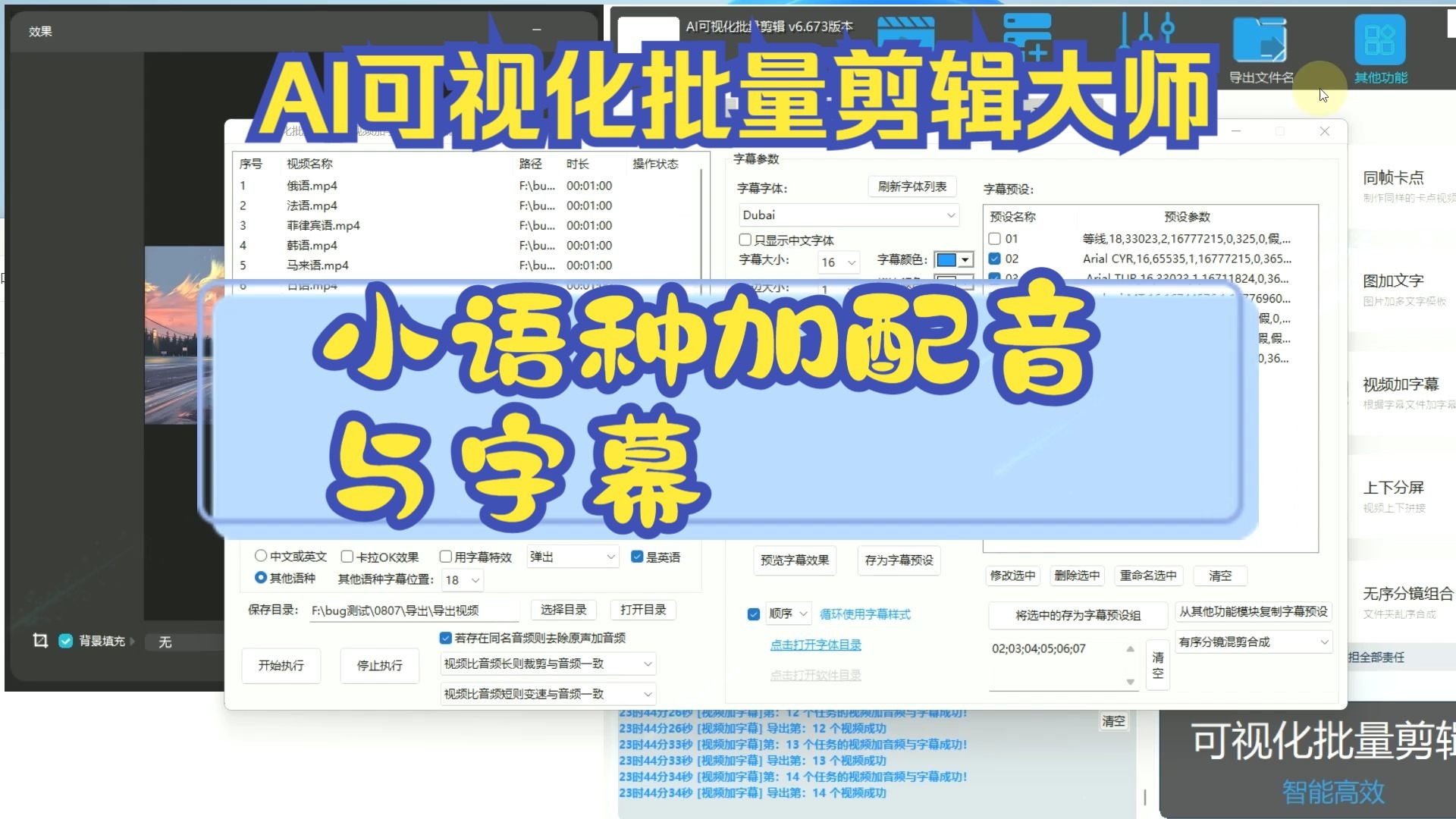Select 俄语.mp4 row in video list

(466, 186)
